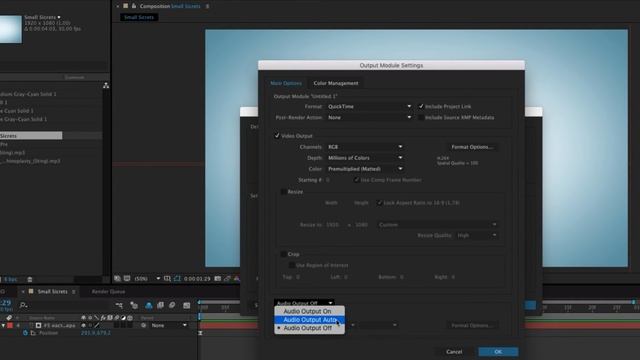Image resolution: width=640 pixels, height=360 pixels.
Task: Click the time navigator start handle in timeline
Action: (199, 302)
